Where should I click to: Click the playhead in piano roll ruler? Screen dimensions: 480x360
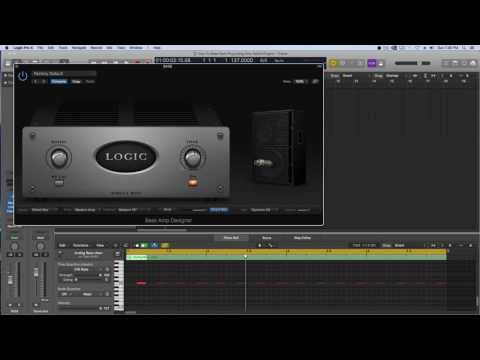245,257
